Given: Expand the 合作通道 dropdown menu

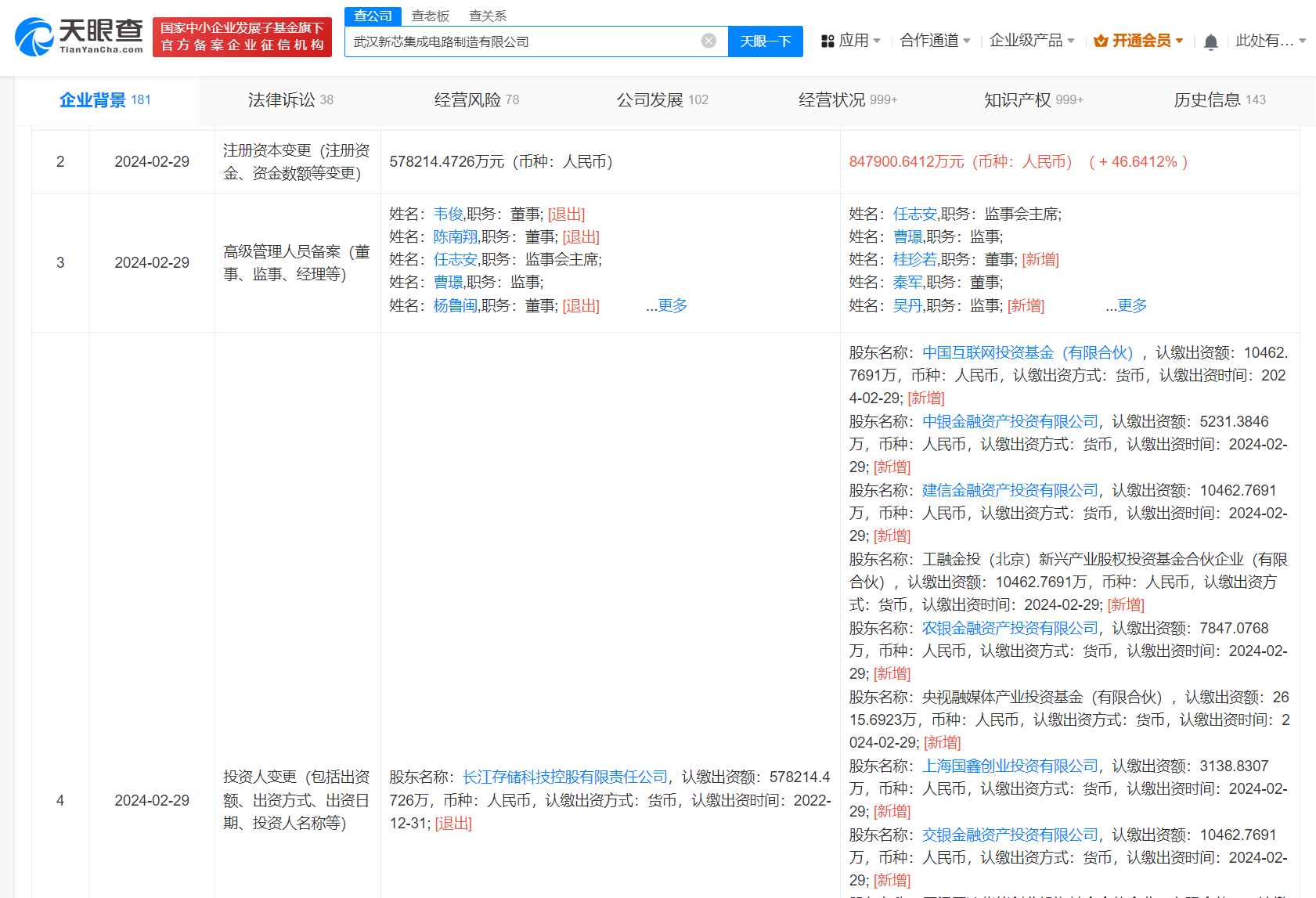Looking at the screenshot, I should point(935,41).
